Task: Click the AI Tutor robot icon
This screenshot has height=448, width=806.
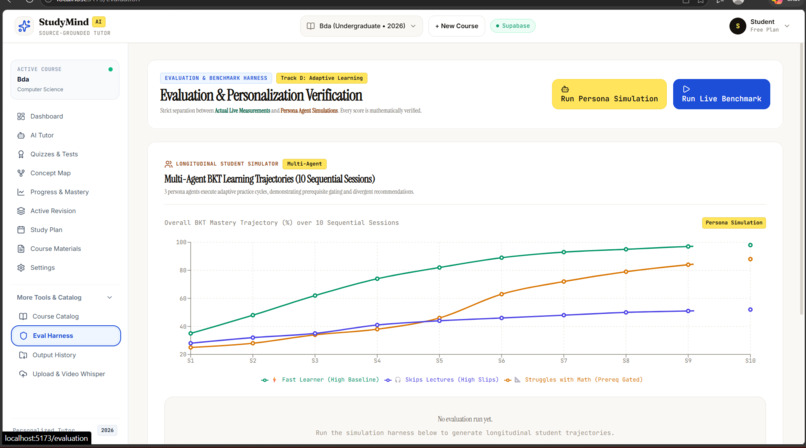Action: coord(21,135)
